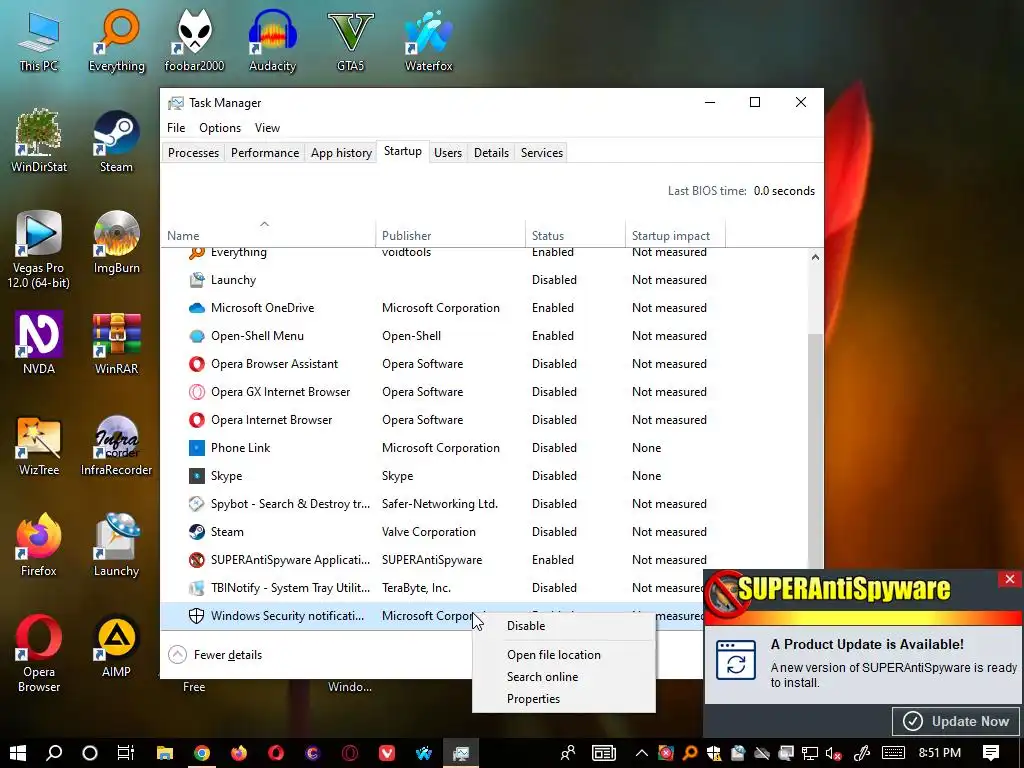Open the File menu in Task Manager

[176, 128]
